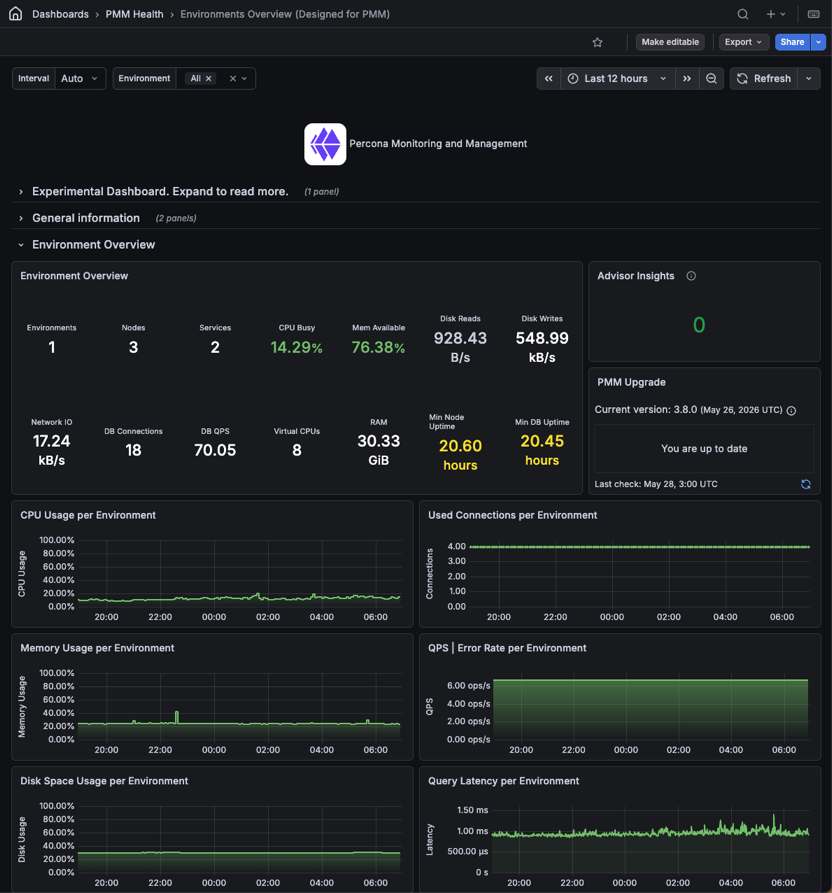This screenshot has width=832, height=893.
Task: Collapse the Environment Overview row
Action: (x=93, y=245)
